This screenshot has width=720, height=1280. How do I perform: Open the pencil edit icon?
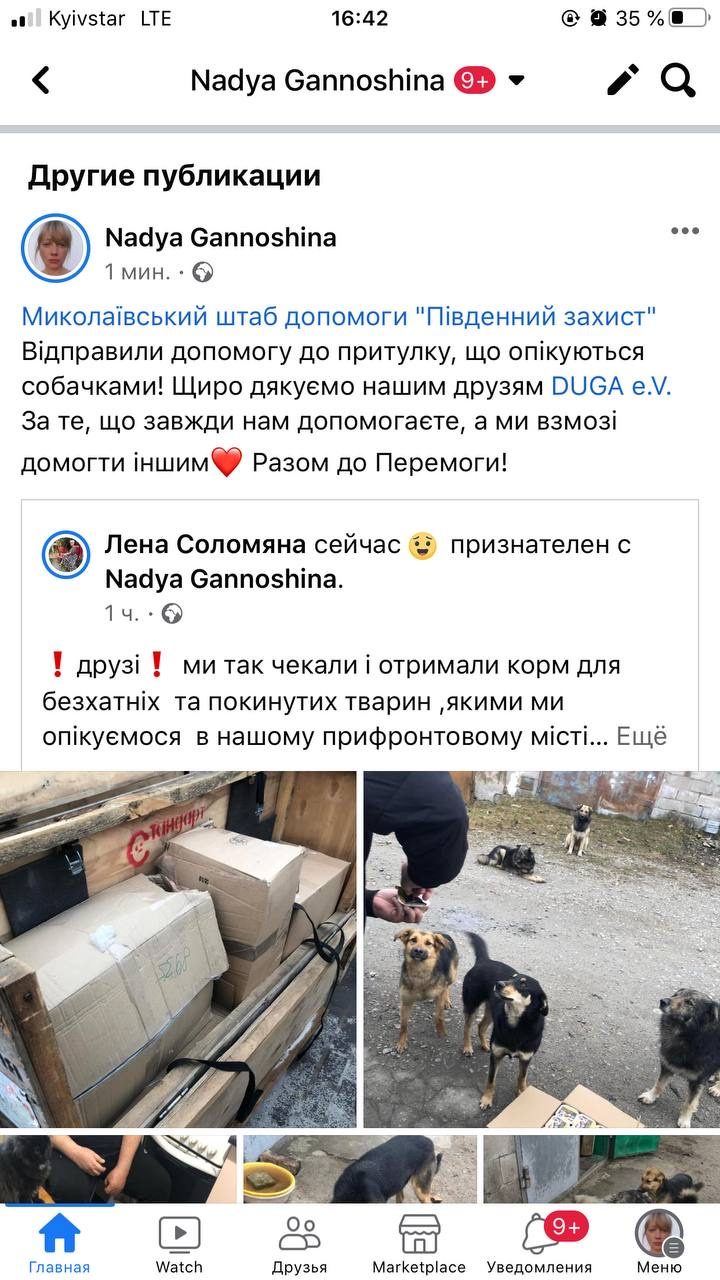pos(623,80)
